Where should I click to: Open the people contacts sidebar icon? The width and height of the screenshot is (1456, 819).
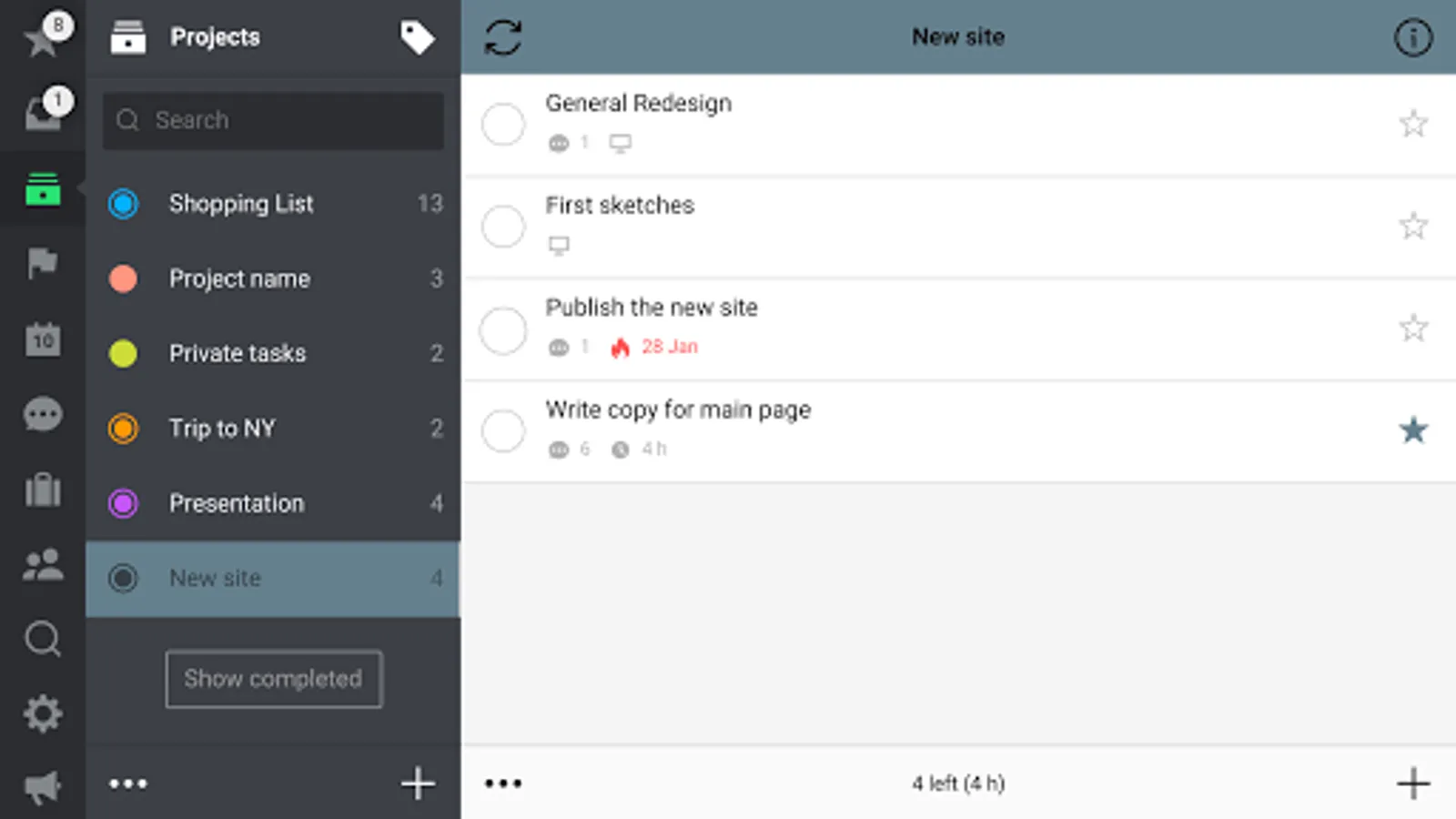pyautogui.click(x=43, y=565)
